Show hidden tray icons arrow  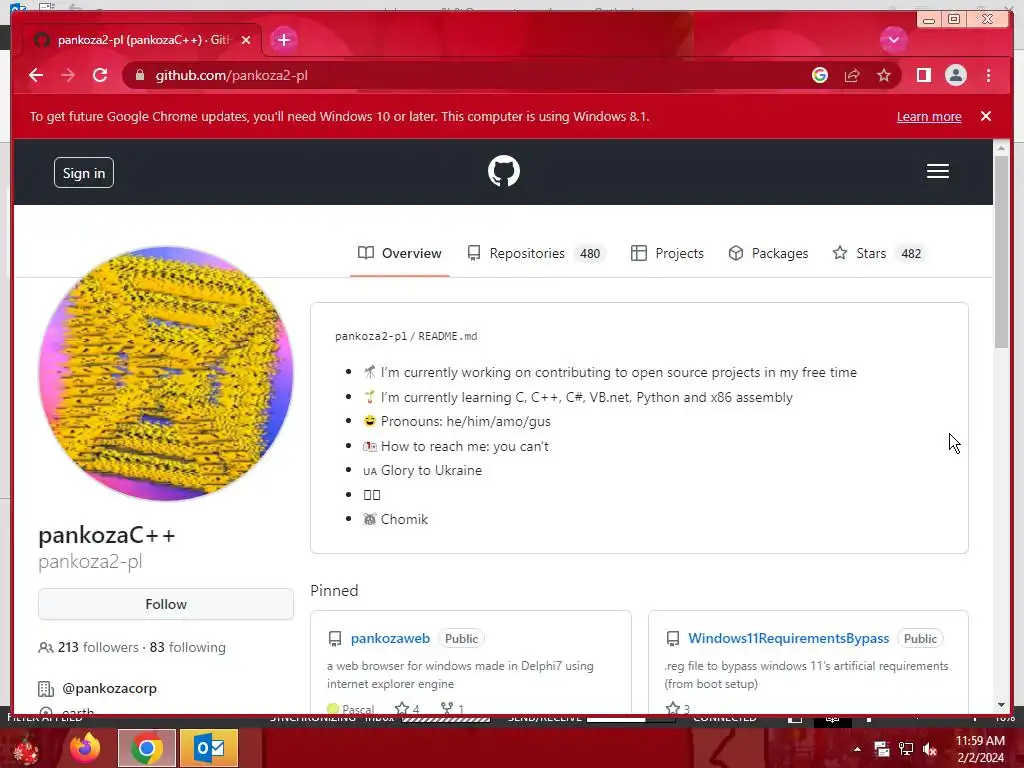point(857,749)
